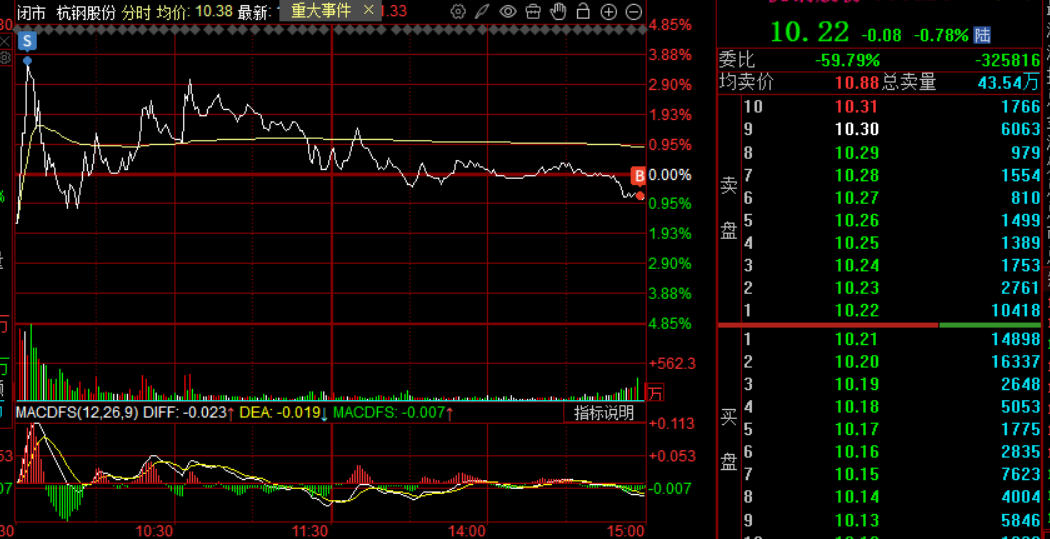This screenshot has width=1050, height=539.
Task: Select buy level 6 price 10.16
Action: 856,452
